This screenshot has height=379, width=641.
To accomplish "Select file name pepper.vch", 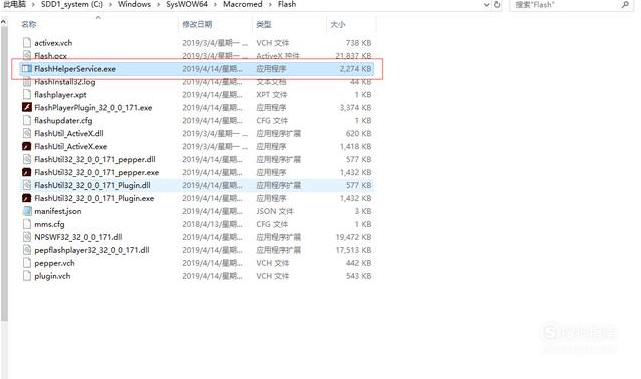I will (x=54, y=263).
